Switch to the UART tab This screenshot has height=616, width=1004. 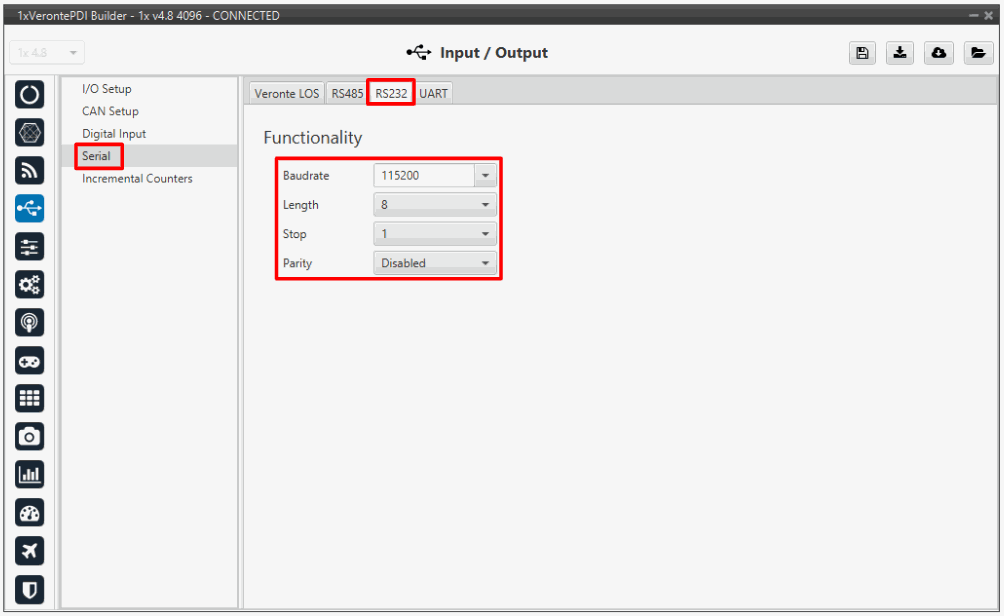tap(433, 93)
